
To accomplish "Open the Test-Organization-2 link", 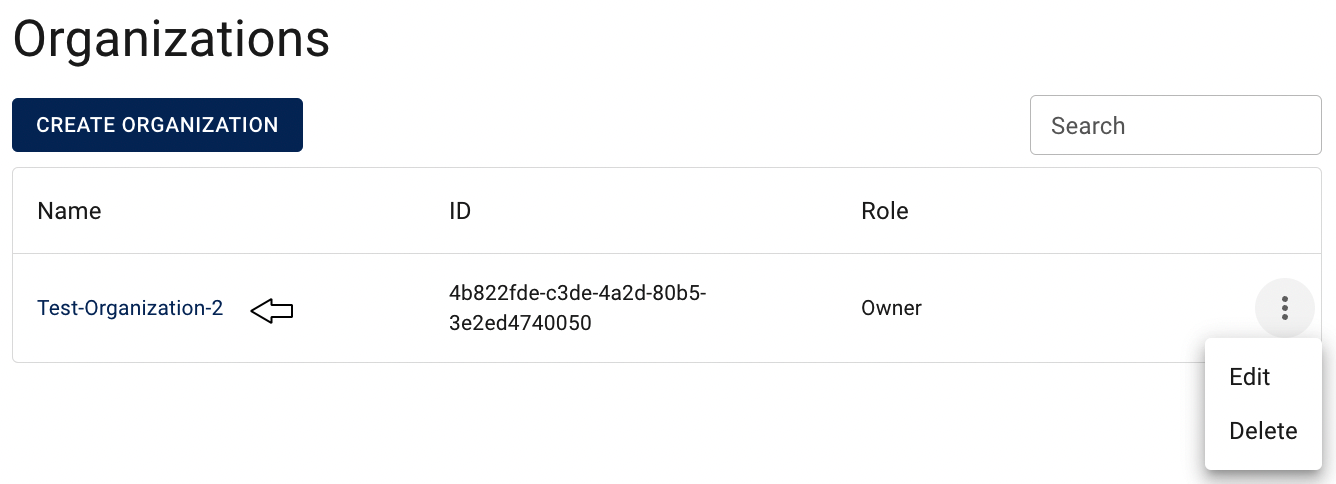I will pos(130,308).
